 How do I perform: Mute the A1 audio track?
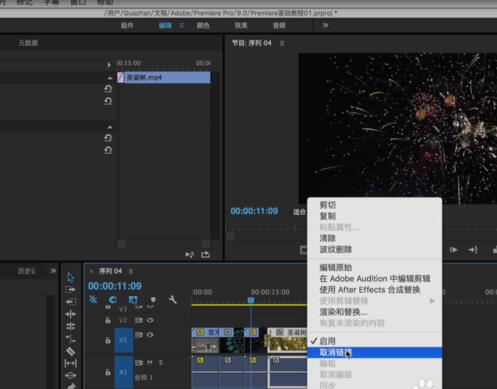(x=150, y=362)
